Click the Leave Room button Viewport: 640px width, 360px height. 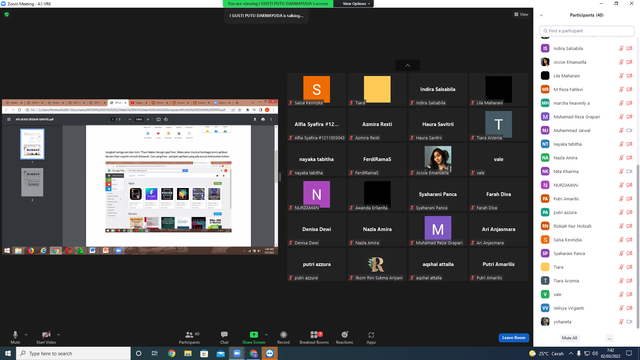[513, 338]
